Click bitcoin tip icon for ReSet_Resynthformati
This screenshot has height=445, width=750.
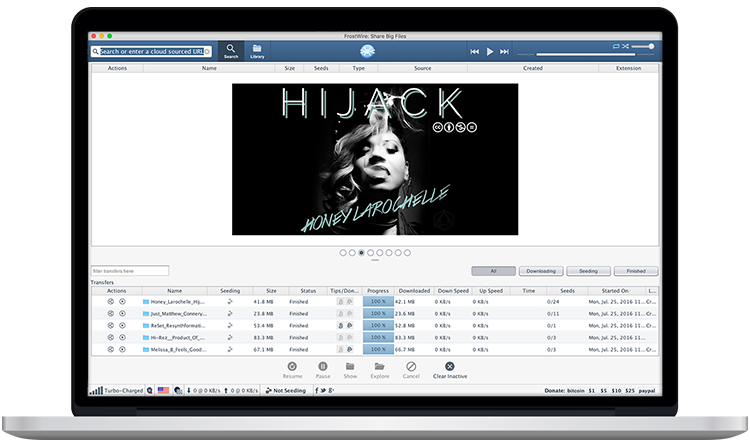(x=341, y=325)
